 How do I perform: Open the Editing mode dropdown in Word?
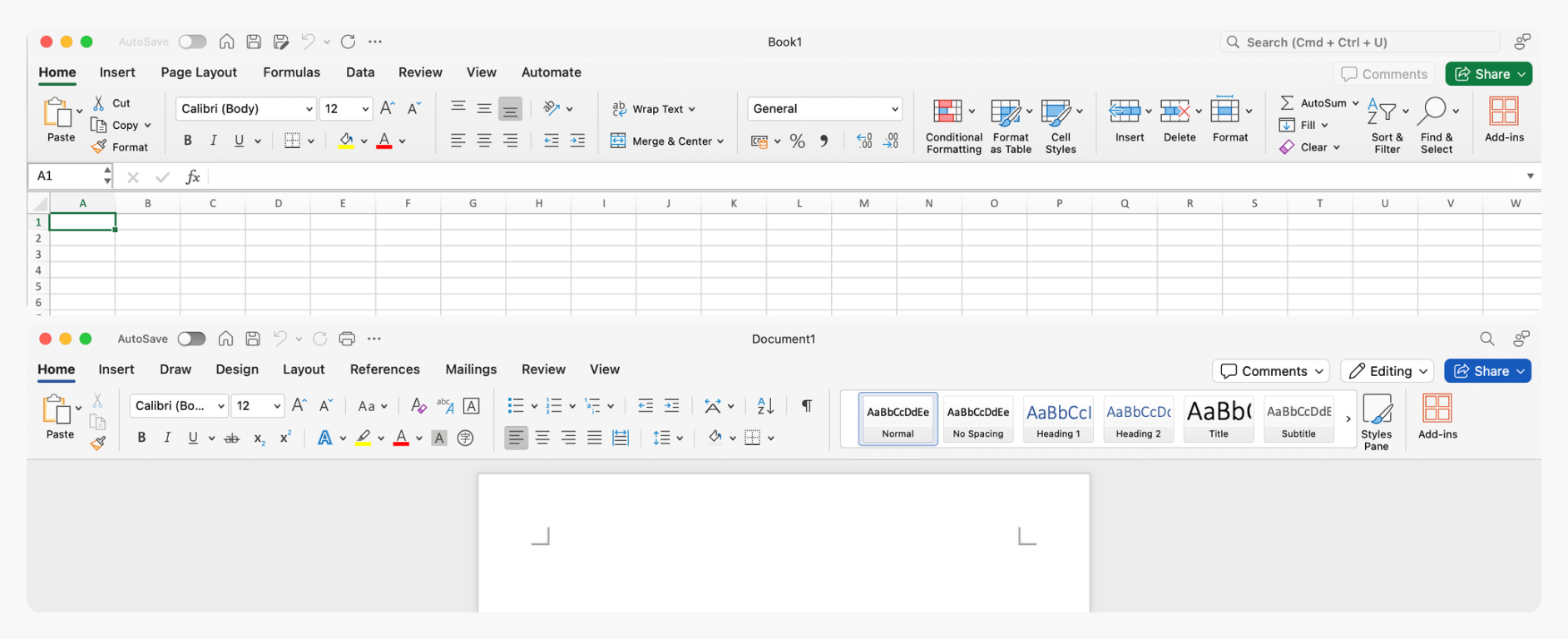[x=1387, y=371]
